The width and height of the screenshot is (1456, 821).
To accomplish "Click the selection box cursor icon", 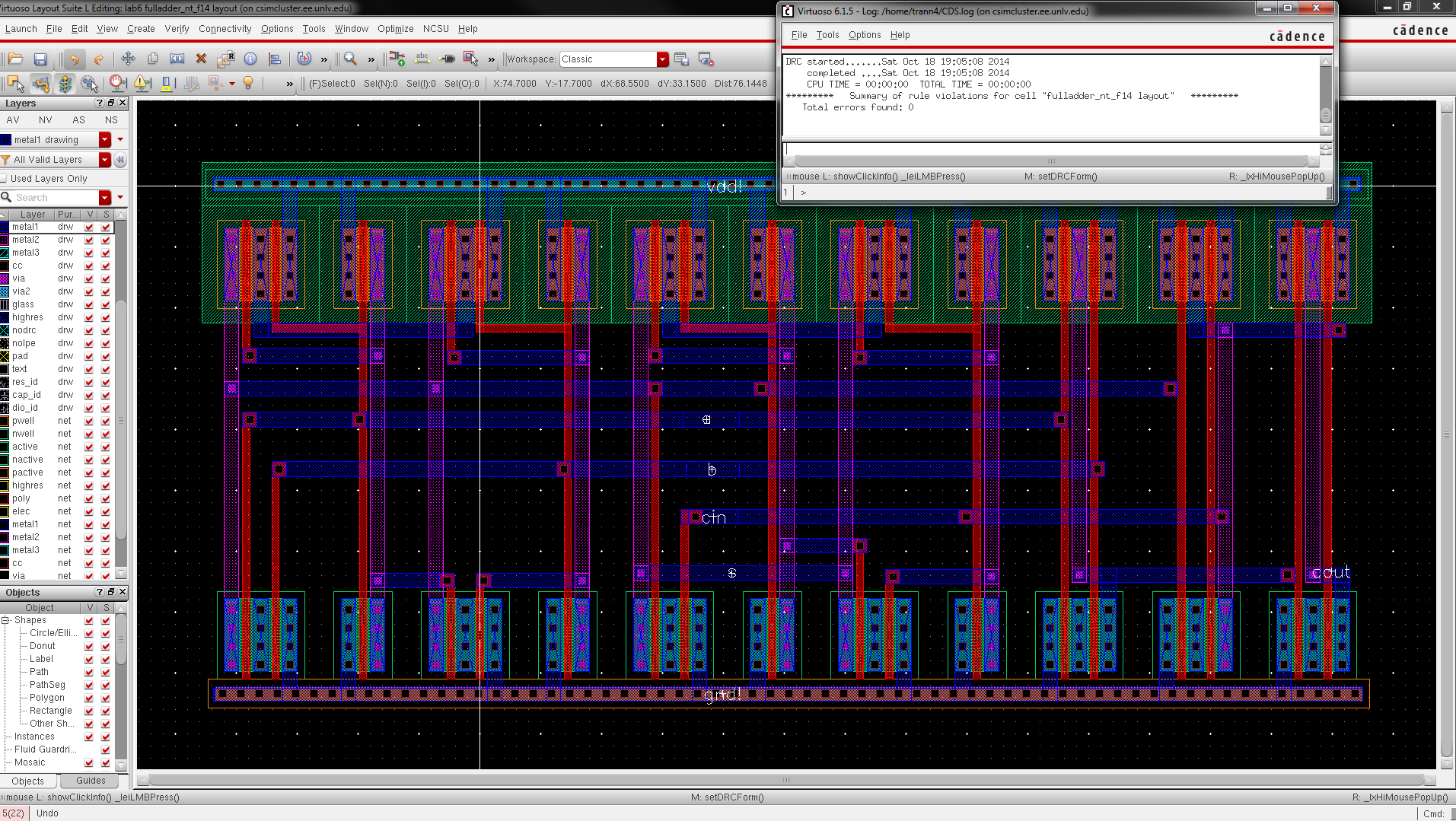I will pyautogui.click(x=471, y=59).
